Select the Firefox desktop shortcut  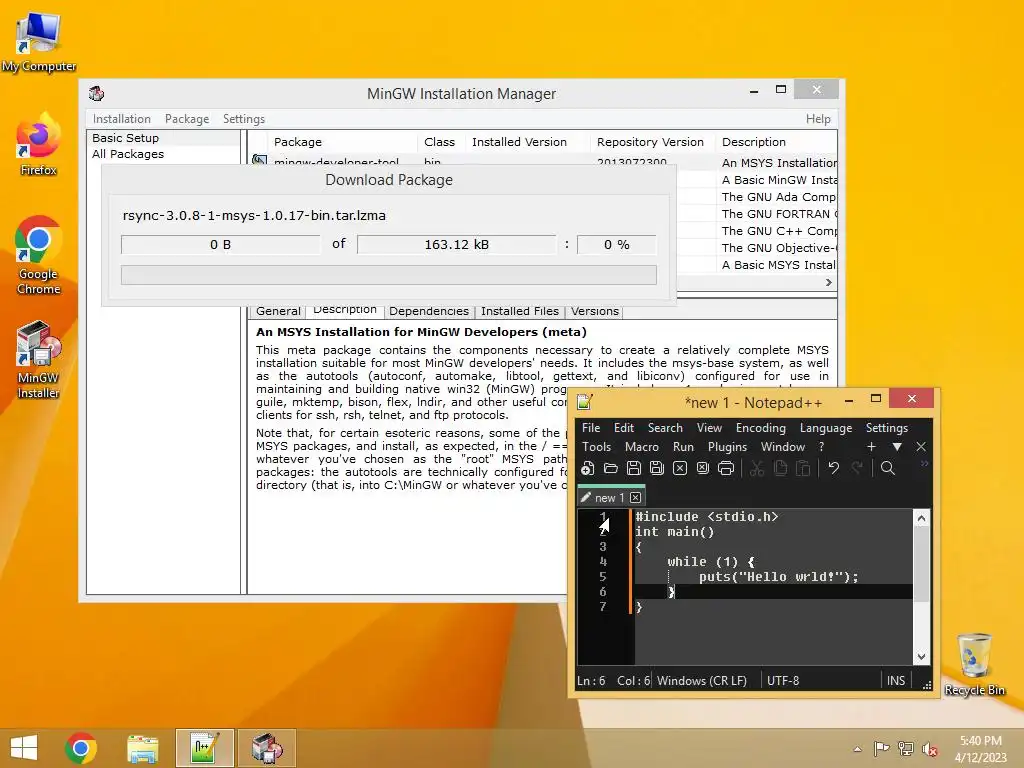[x=39, y=144]
